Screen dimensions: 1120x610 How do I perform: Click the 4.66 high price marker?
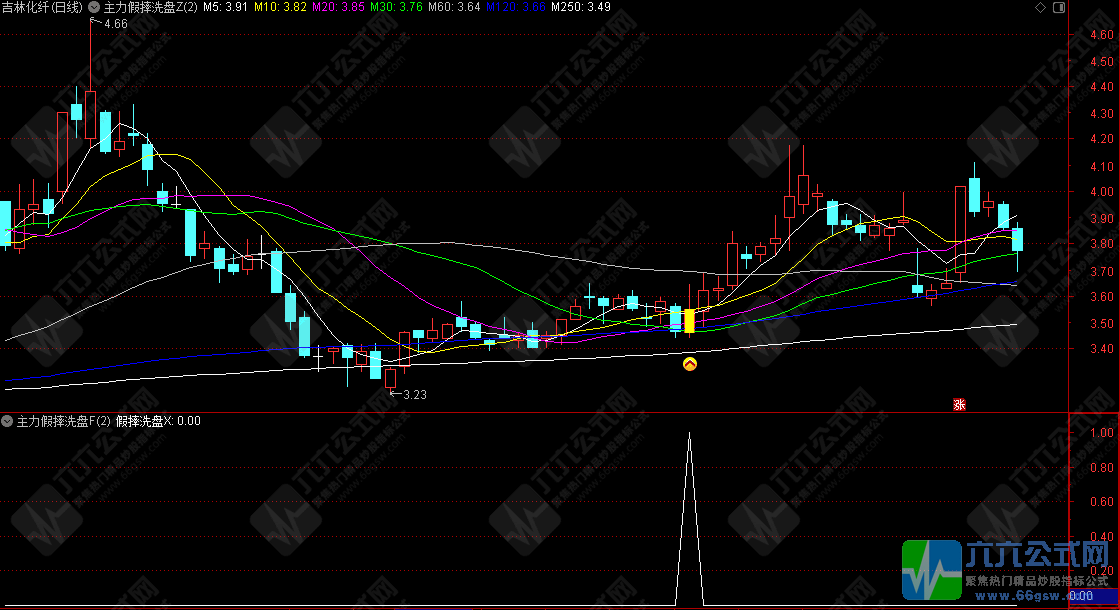(x=114, y=23)
